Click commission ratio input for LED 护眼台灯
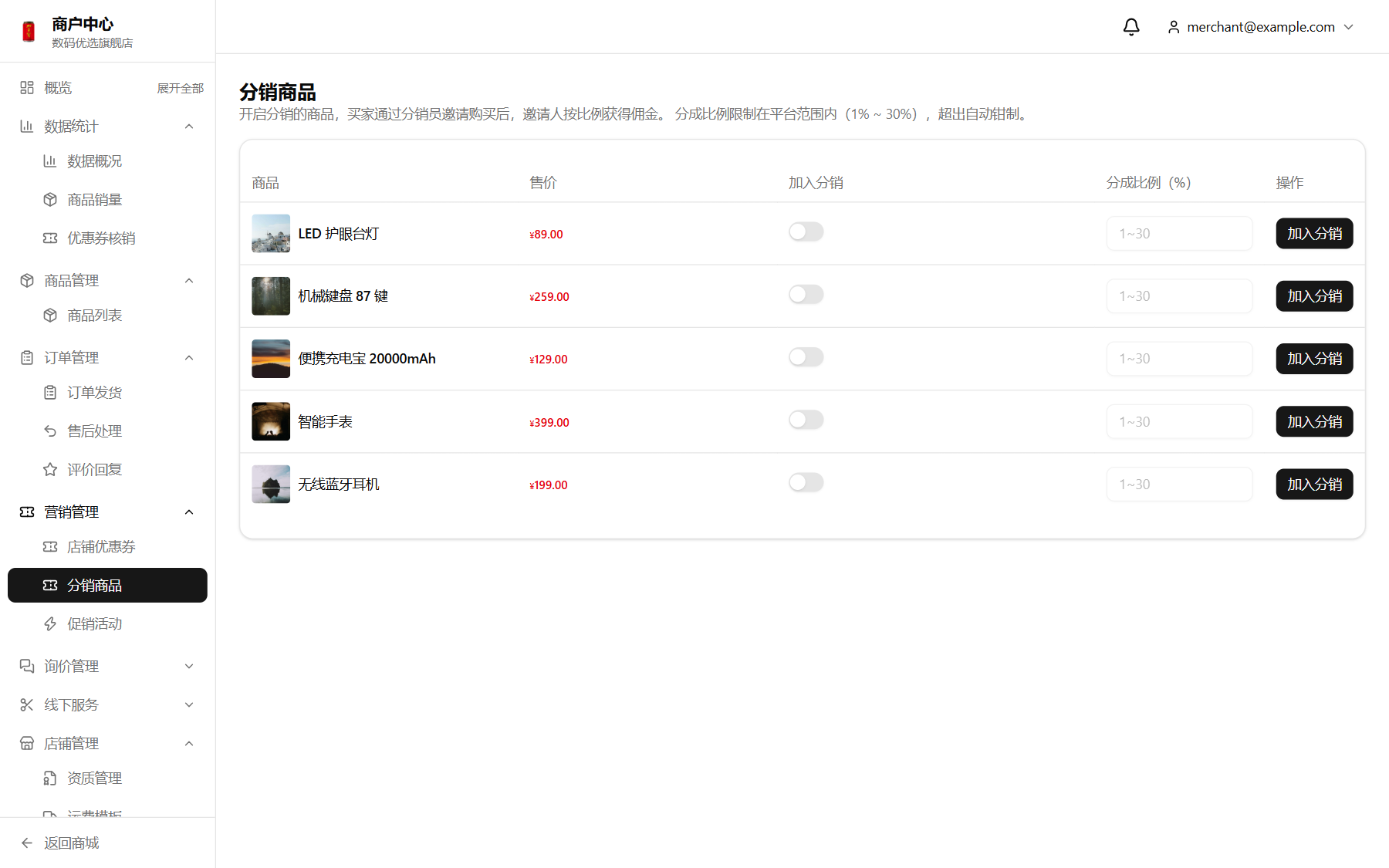Image resolution: width=1389 pixels, height=868 pixels. (1179, 234)
